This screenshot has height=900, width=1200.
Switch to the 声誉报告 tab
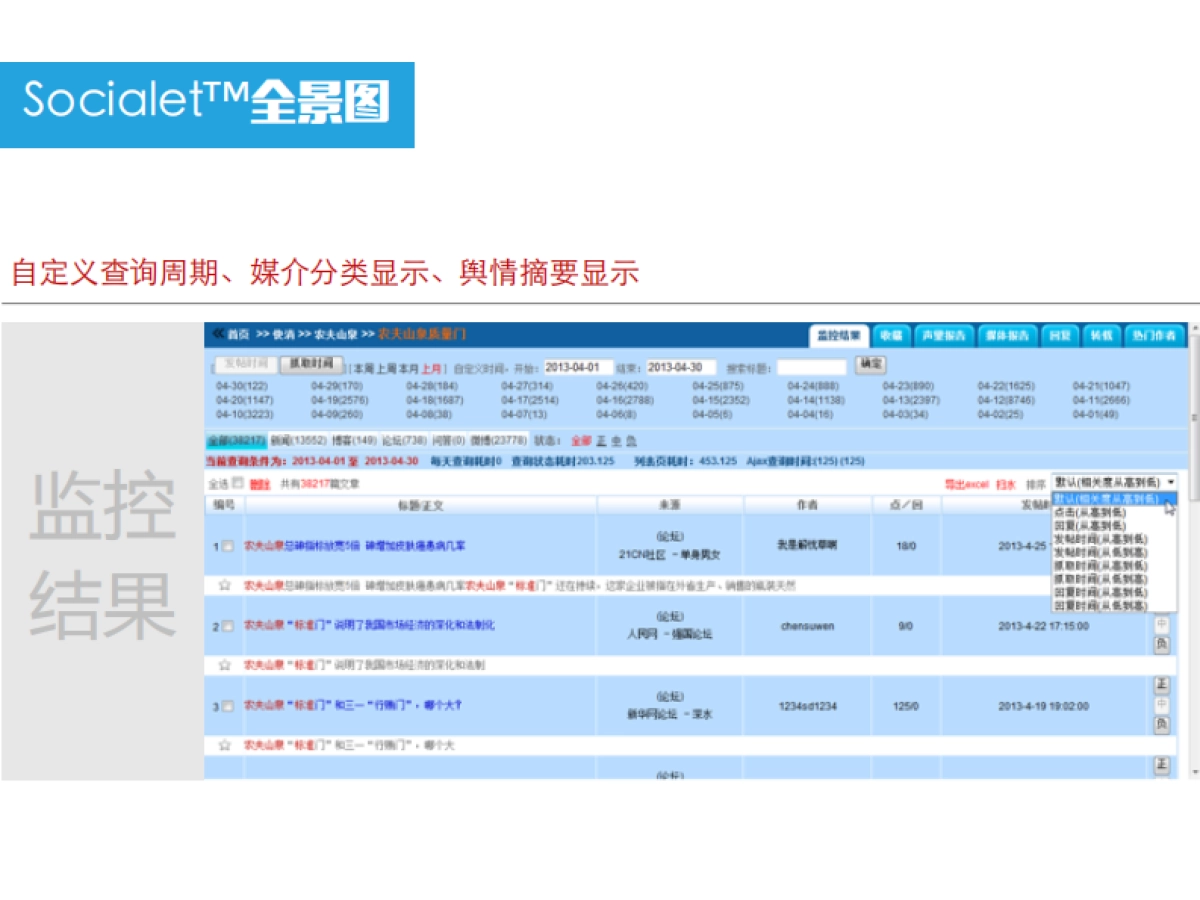point(943,336)
